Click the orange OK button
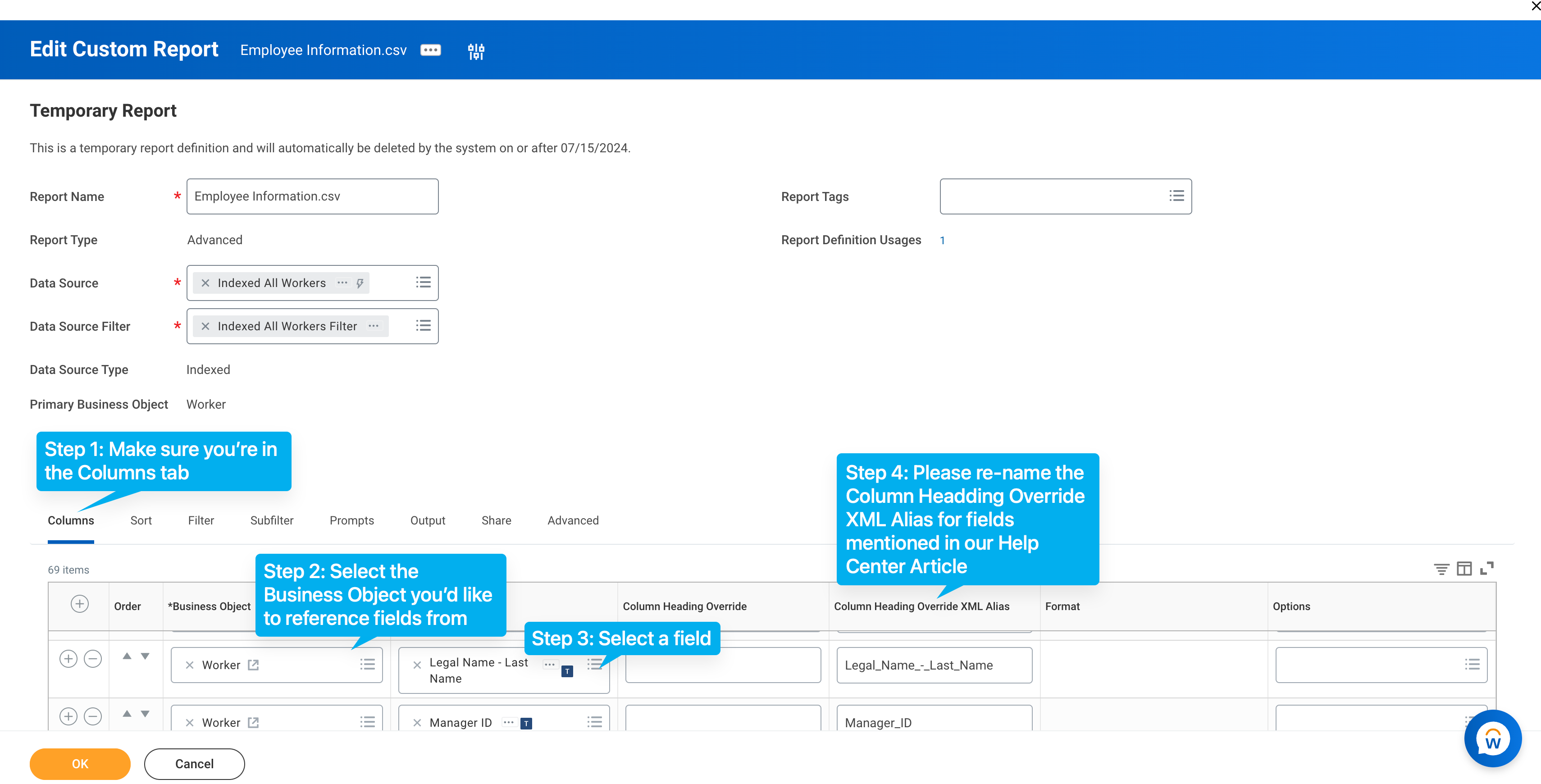1541x784 pixels. [80, 764]
